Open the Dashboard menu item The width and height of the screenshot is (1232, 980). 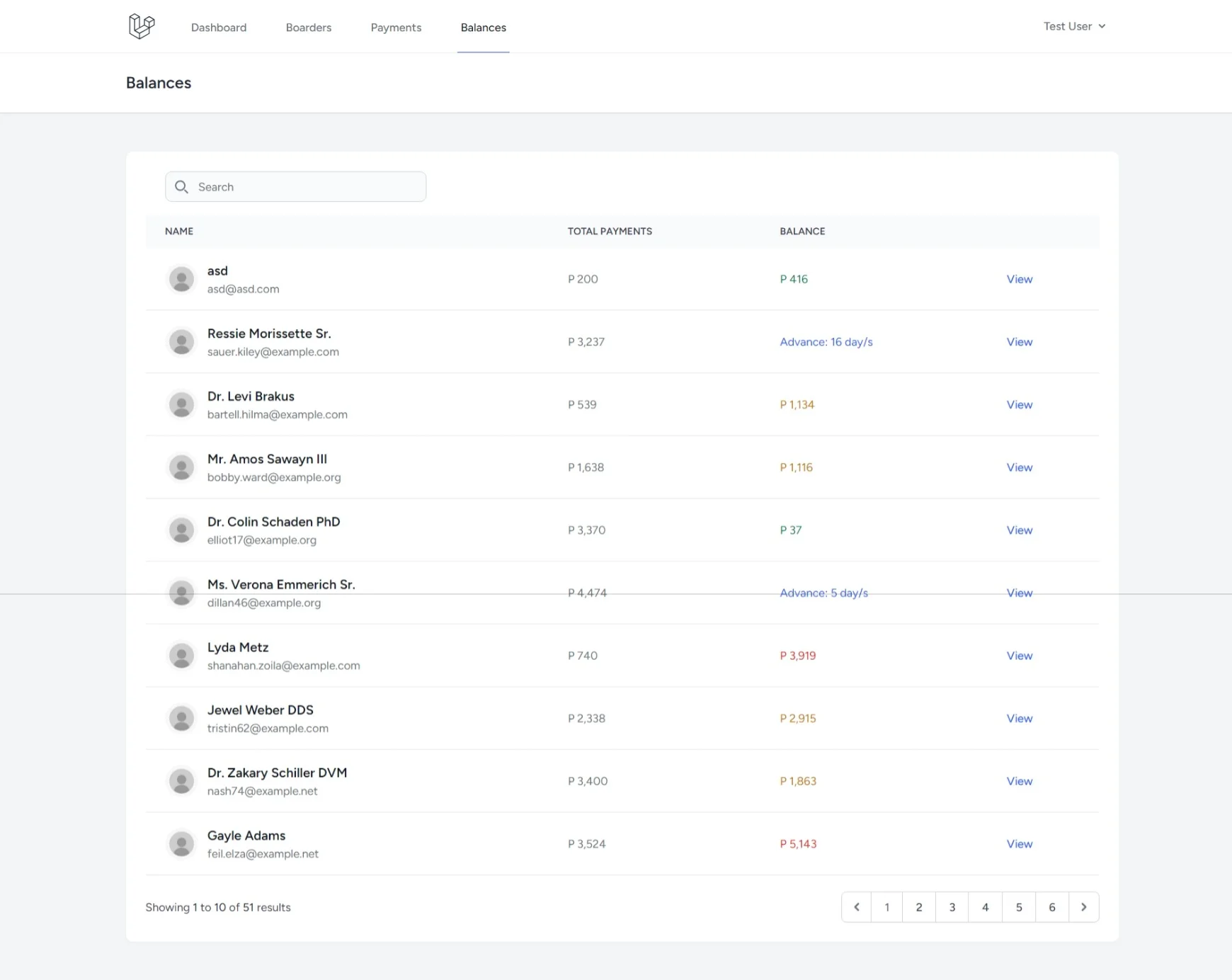click(x=218, y=28)
